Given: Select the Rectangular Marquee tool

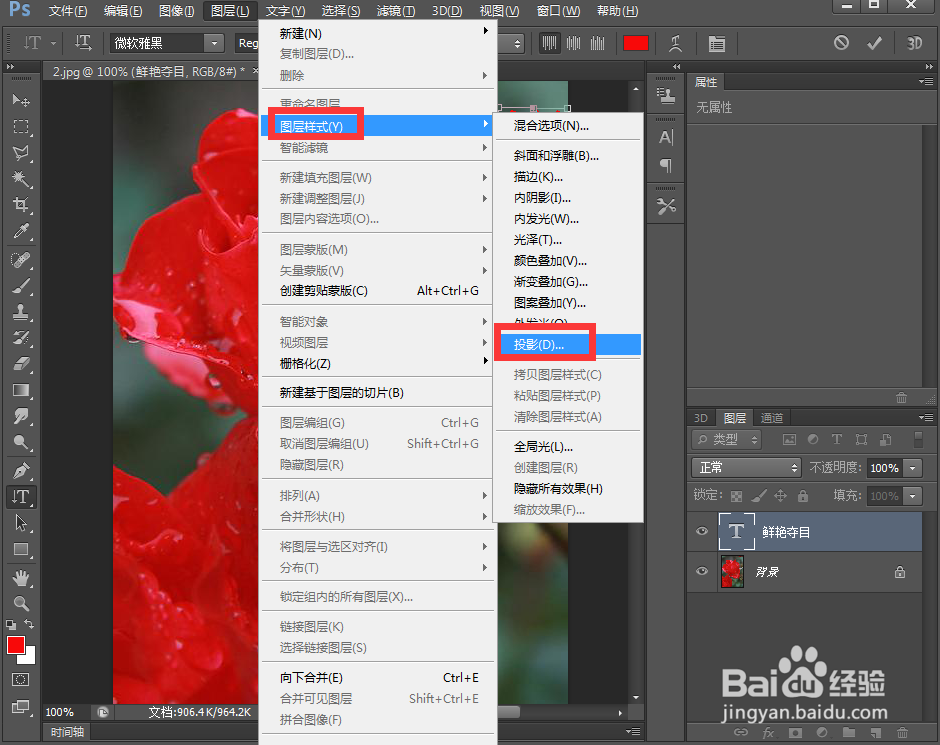Looking at the screenshot, I should click(x=21, y=126).
